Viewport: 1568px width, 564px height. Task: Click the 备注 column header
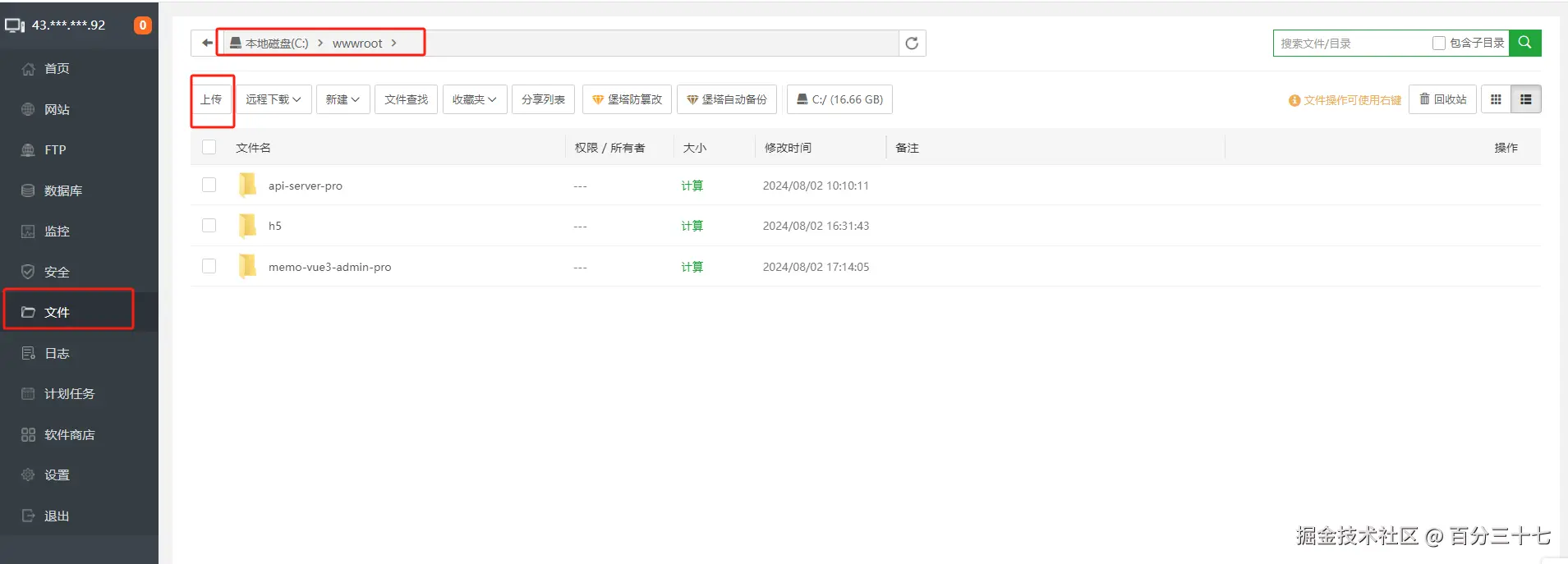[x=907, y=148]
